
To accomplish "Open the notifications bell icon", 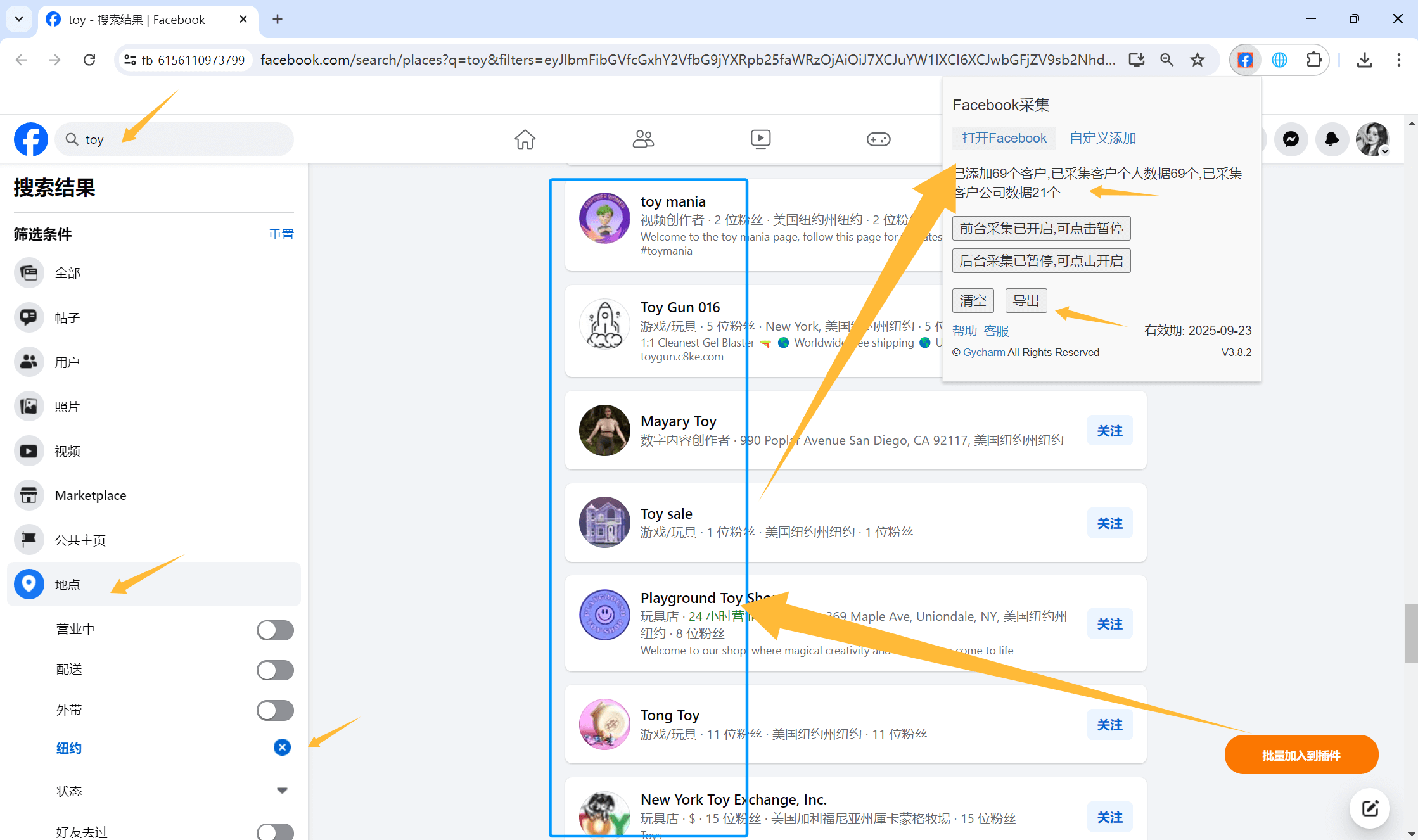I will click(x=1332, y=139).
